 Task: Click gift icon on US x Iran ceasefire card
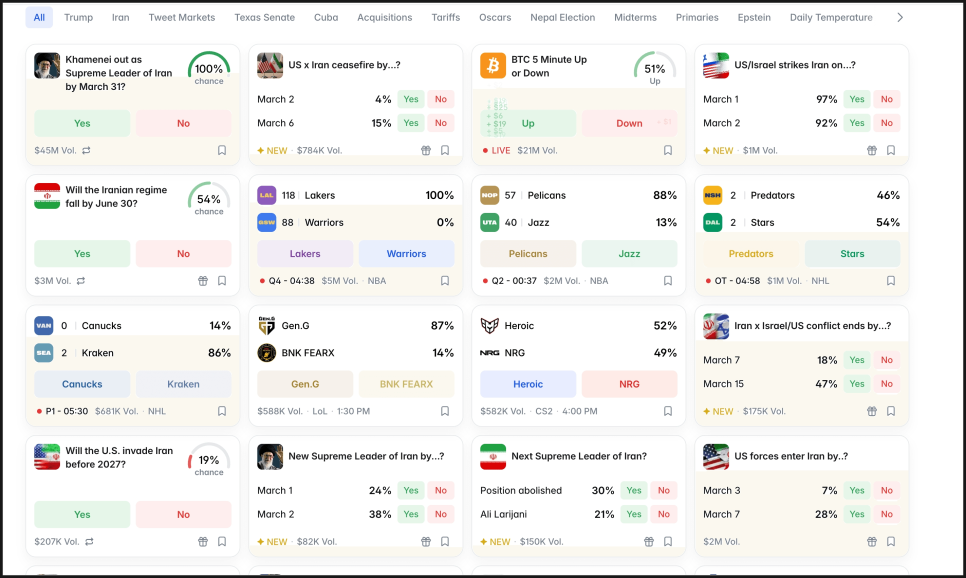[x=426, y=150]
